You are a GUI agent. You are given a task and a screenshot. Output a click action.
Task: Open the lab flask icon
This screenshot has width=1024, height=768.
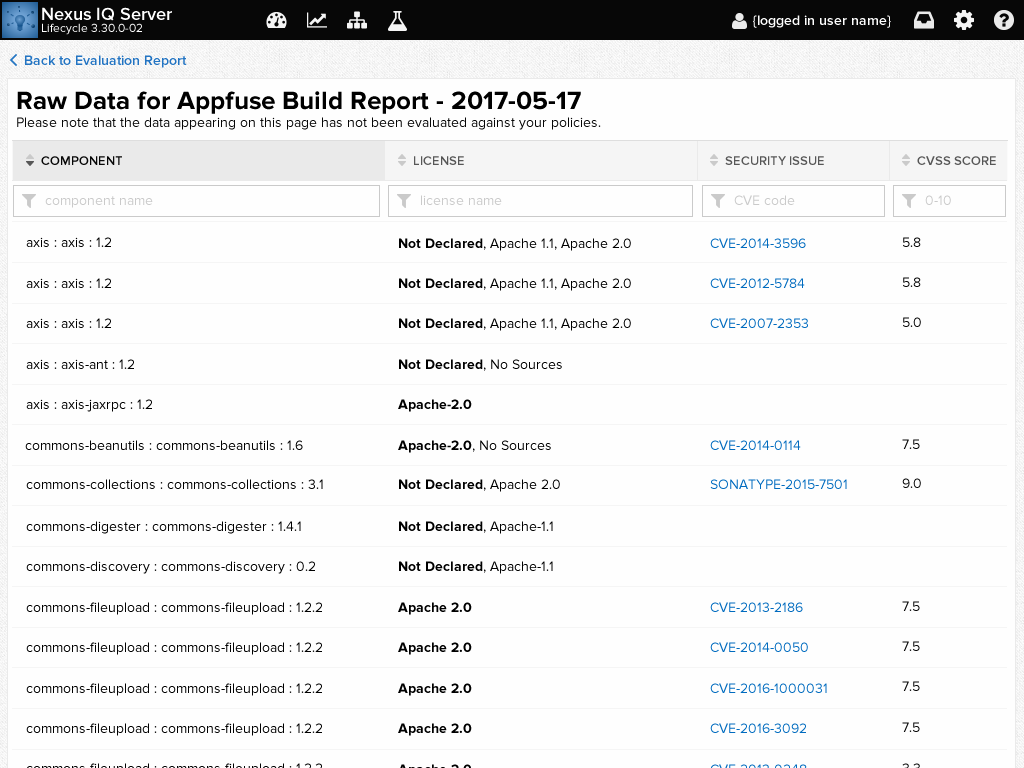(x=397, y=20)
